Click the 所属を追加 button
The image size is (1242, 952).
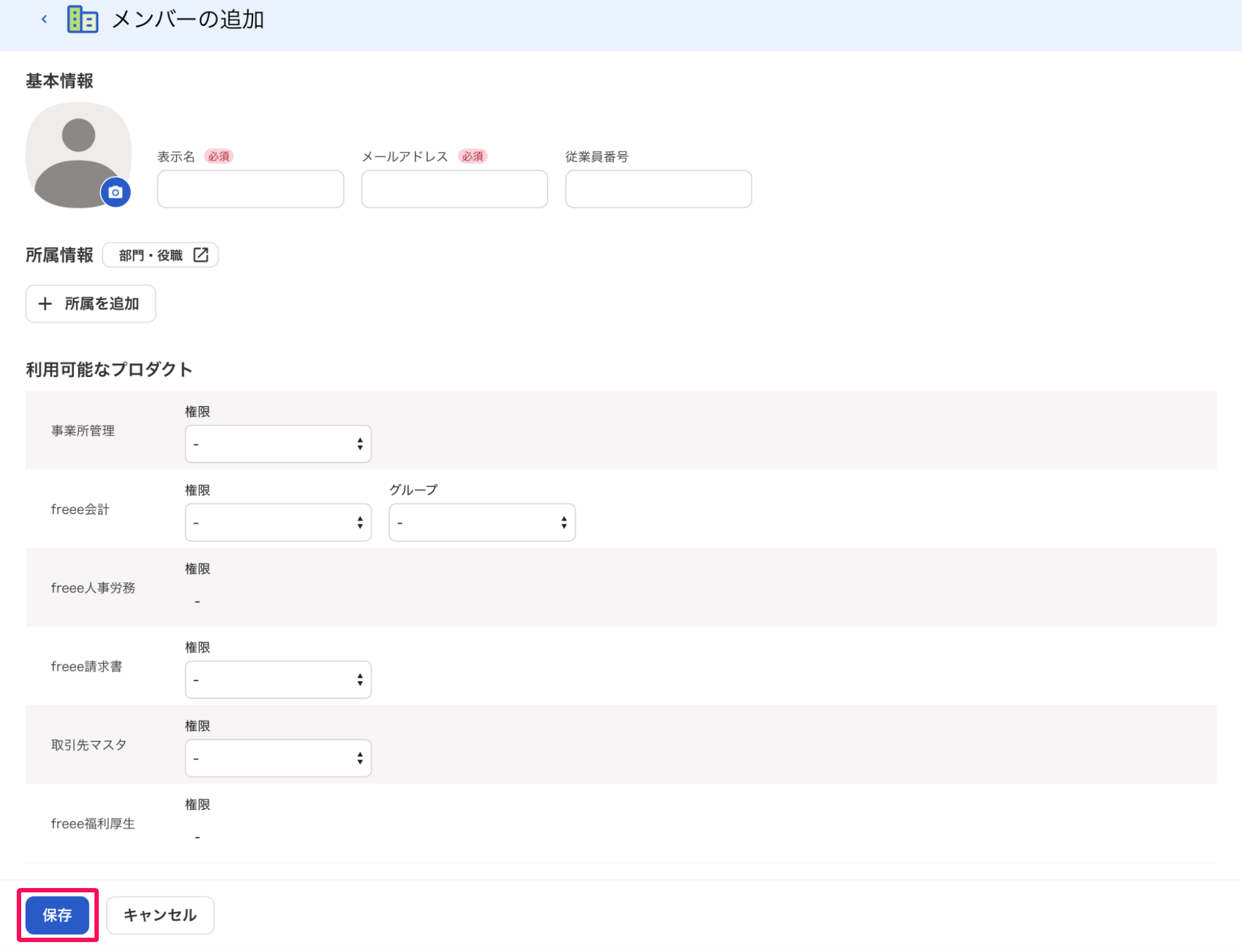click(x=91, y=304)
